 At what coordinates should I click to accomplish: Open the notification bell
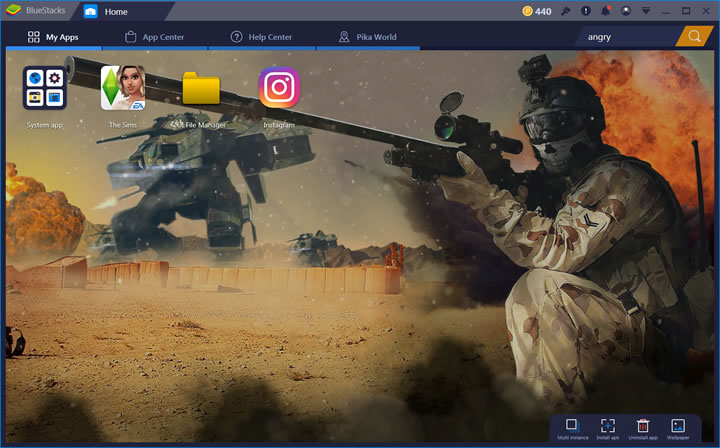pyautogui.click(x=606, y=11)
